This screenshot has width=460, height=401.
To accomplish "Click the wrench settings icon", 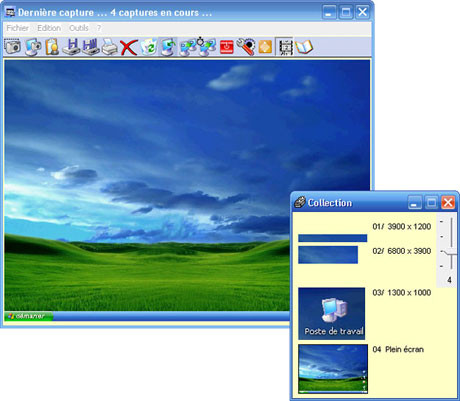I will (x=246, y=47).
